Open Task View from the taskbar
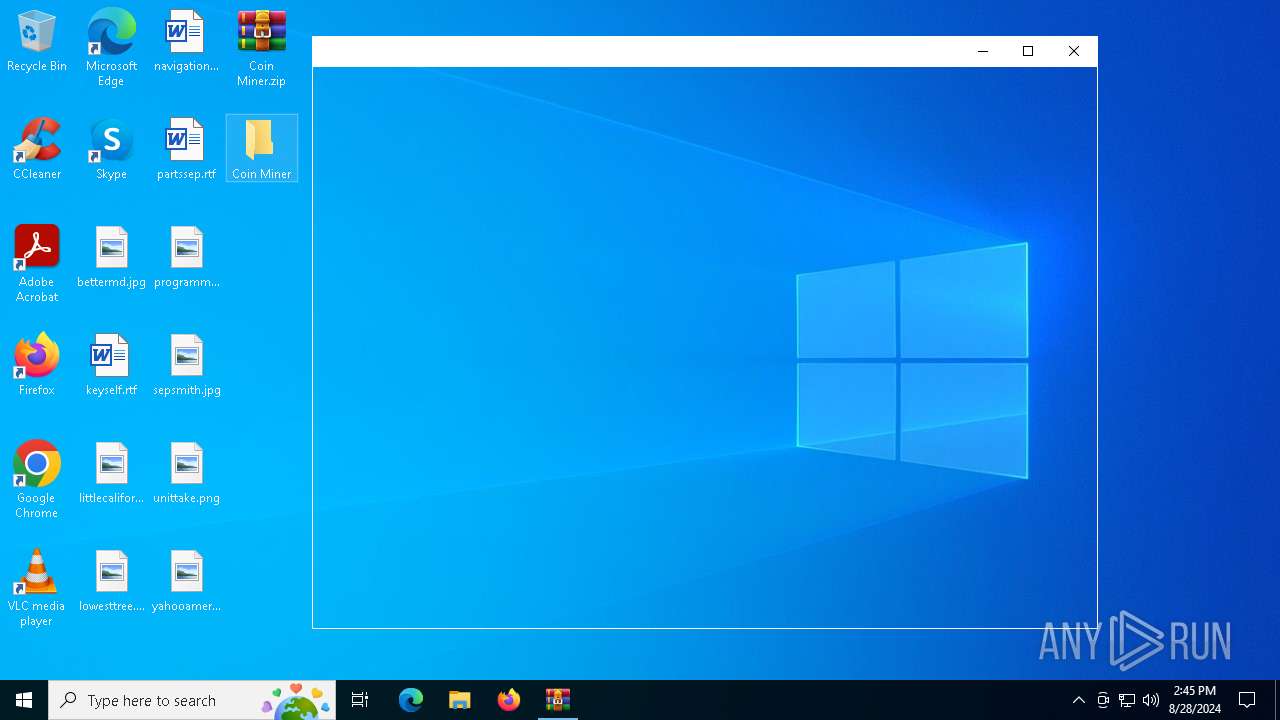 point(360,700)
